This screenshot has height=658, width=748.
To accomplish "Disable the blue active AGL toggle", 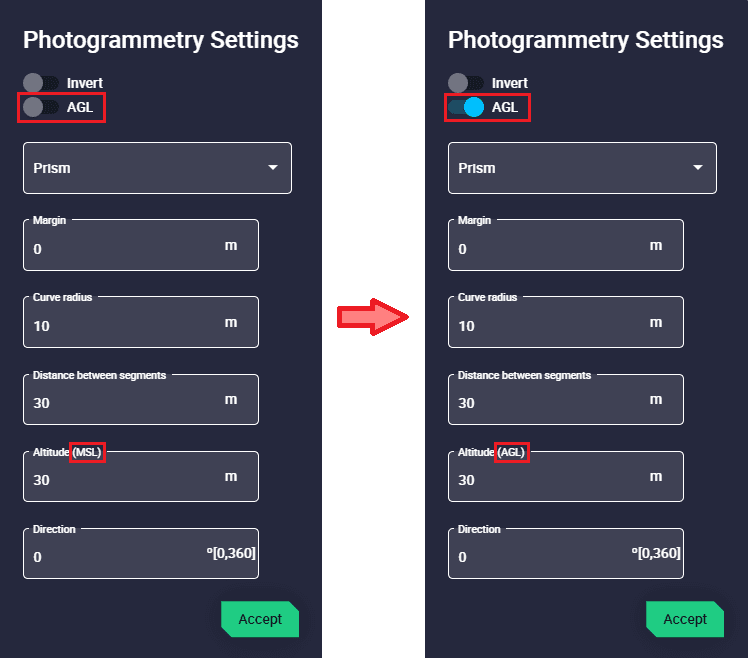I will point(466,107).
